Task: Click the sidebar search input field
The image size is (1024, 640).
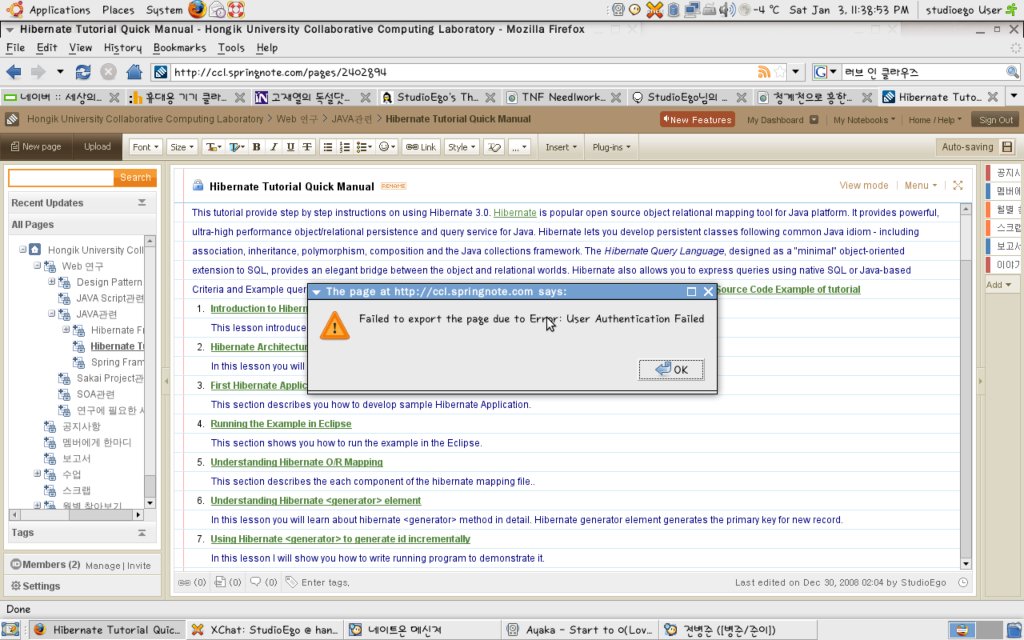Action: tap(61, 178)
